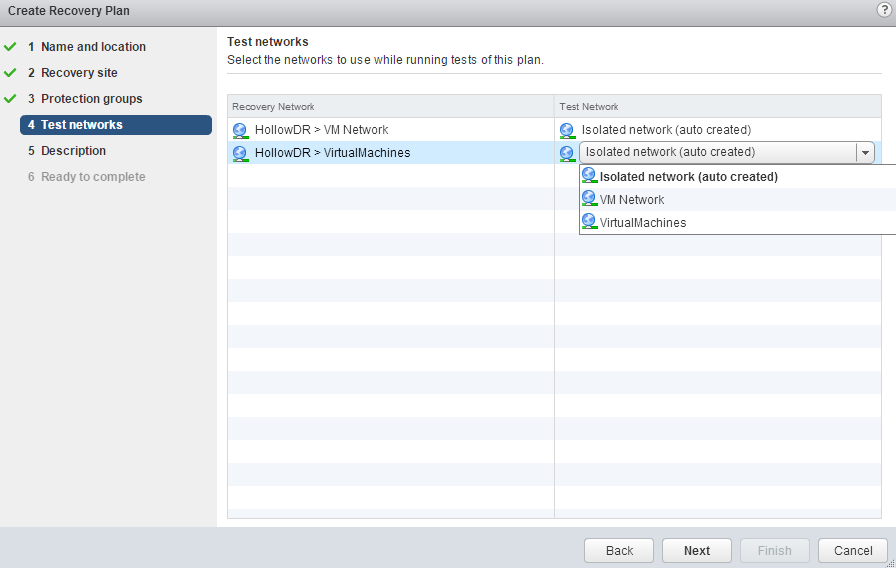Click icon of bold Isolated network option
This screenshot has height=568, width=896.
(x=589, y=176)
